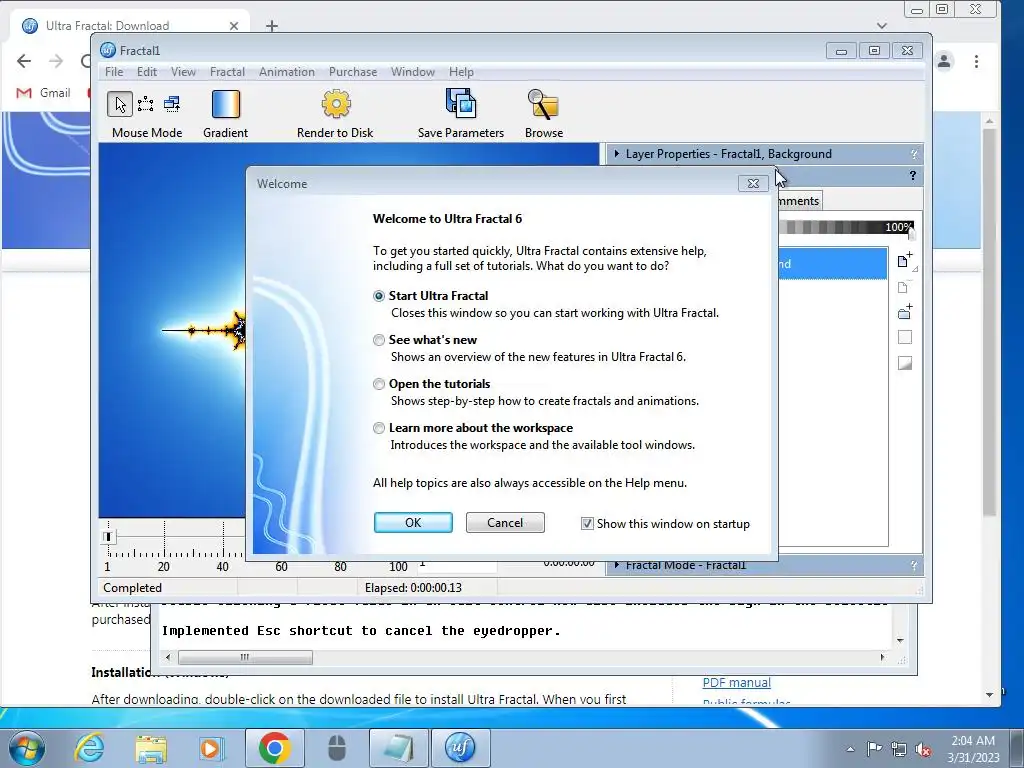Click the animation timeline frame marker
Viewport: 1024px width, 768px height.
coord(108,537)
